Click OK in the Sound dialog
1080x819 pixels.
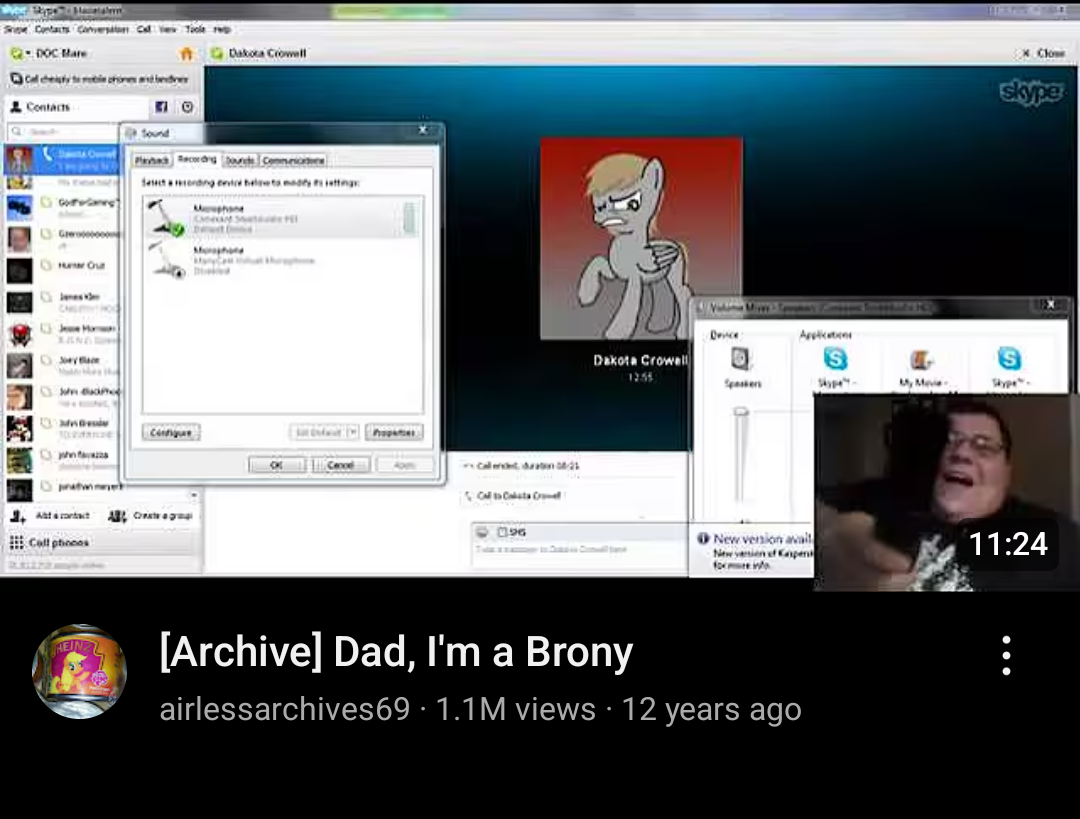coord(276,465)
